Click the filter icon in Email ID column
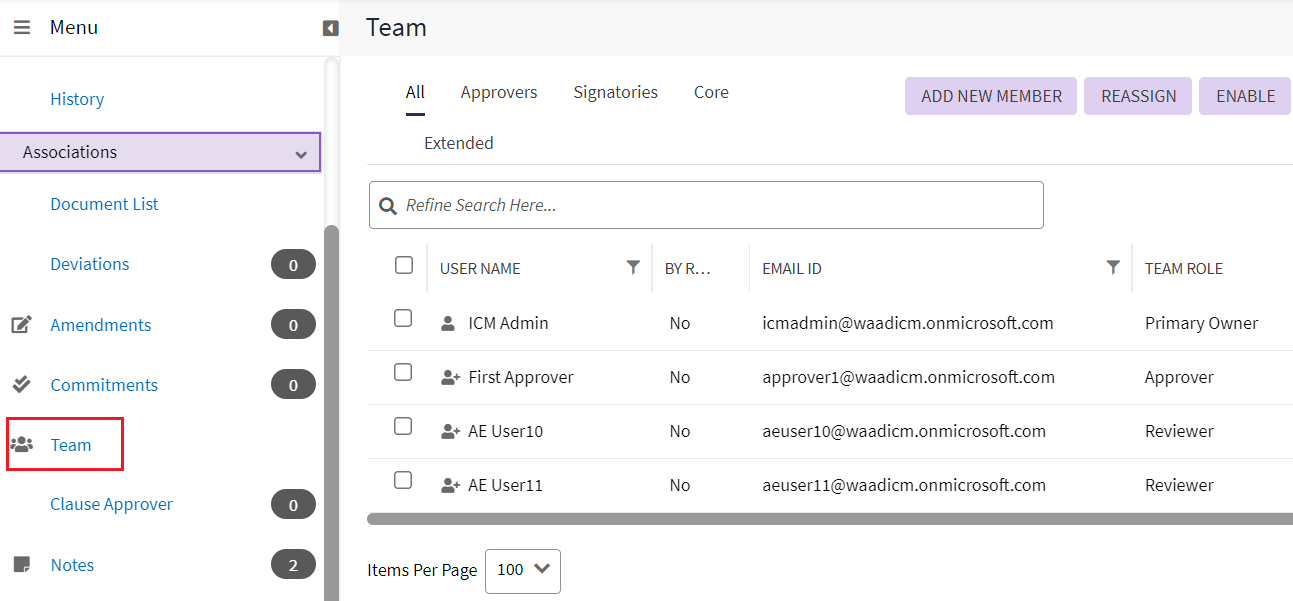Image resolution: width=1293 pixels, height=601 pixels. [1113, 267]
